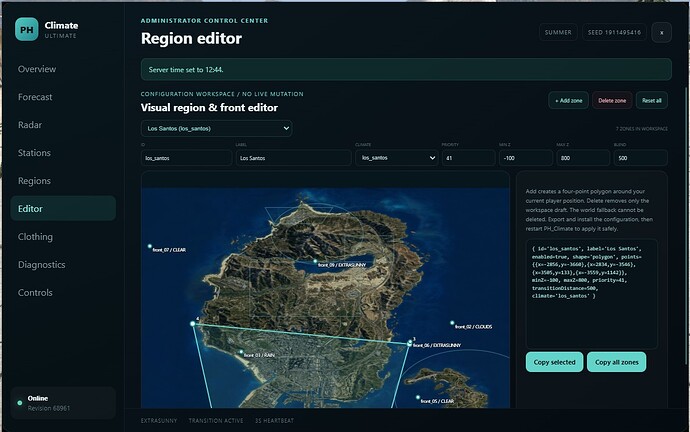This screenshot has width=690, height=432.
Task: Expand the Los Santos zone selector dropdown
Action: pyautogui.click(x=217, y=128)
